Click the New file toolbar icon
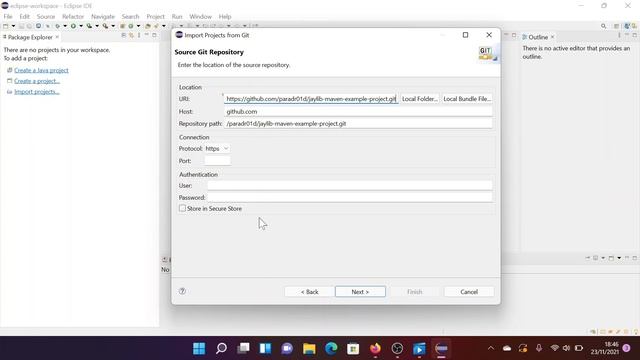The image size is (640, 360). click(6, 26)
